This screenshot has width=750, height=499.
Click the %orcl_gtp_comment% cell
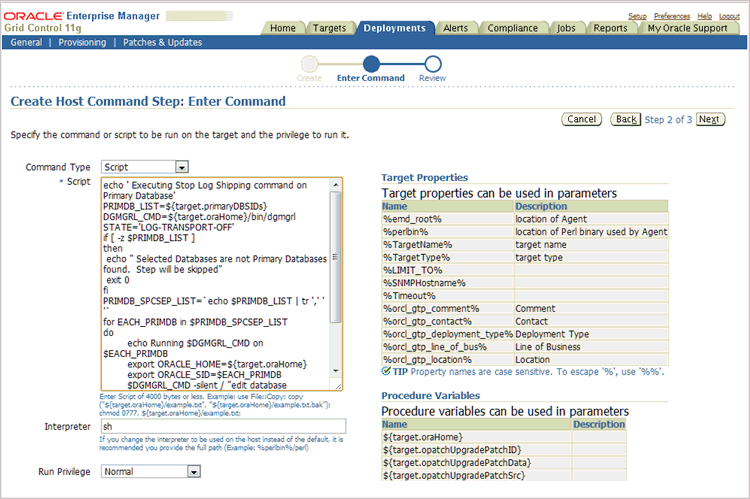(448, 309)
